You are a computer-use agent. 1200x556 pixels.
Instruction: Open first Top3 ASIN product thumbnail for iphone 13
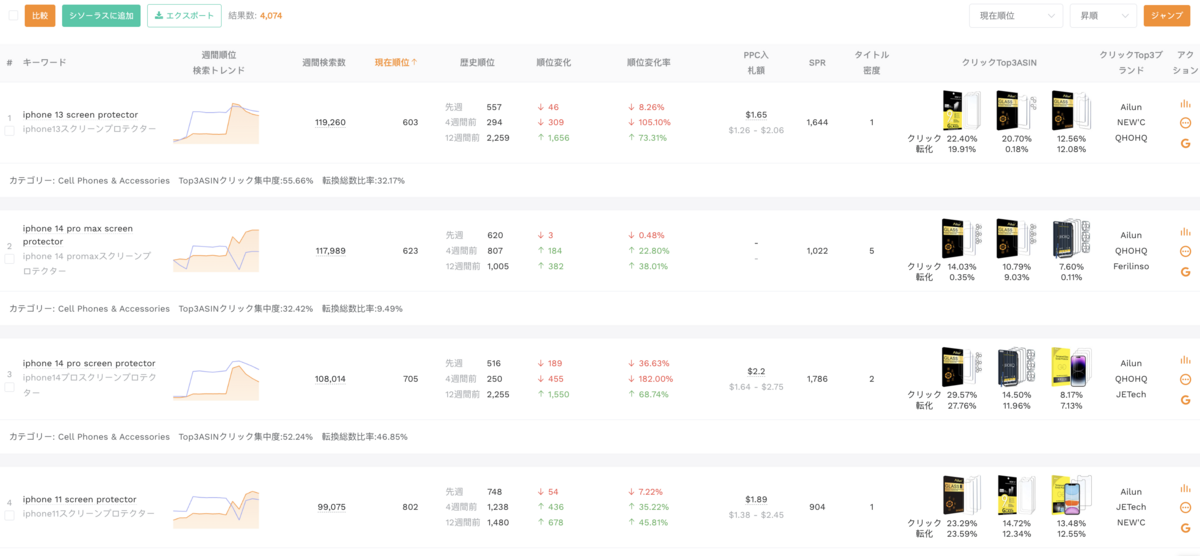pos(962,111)
